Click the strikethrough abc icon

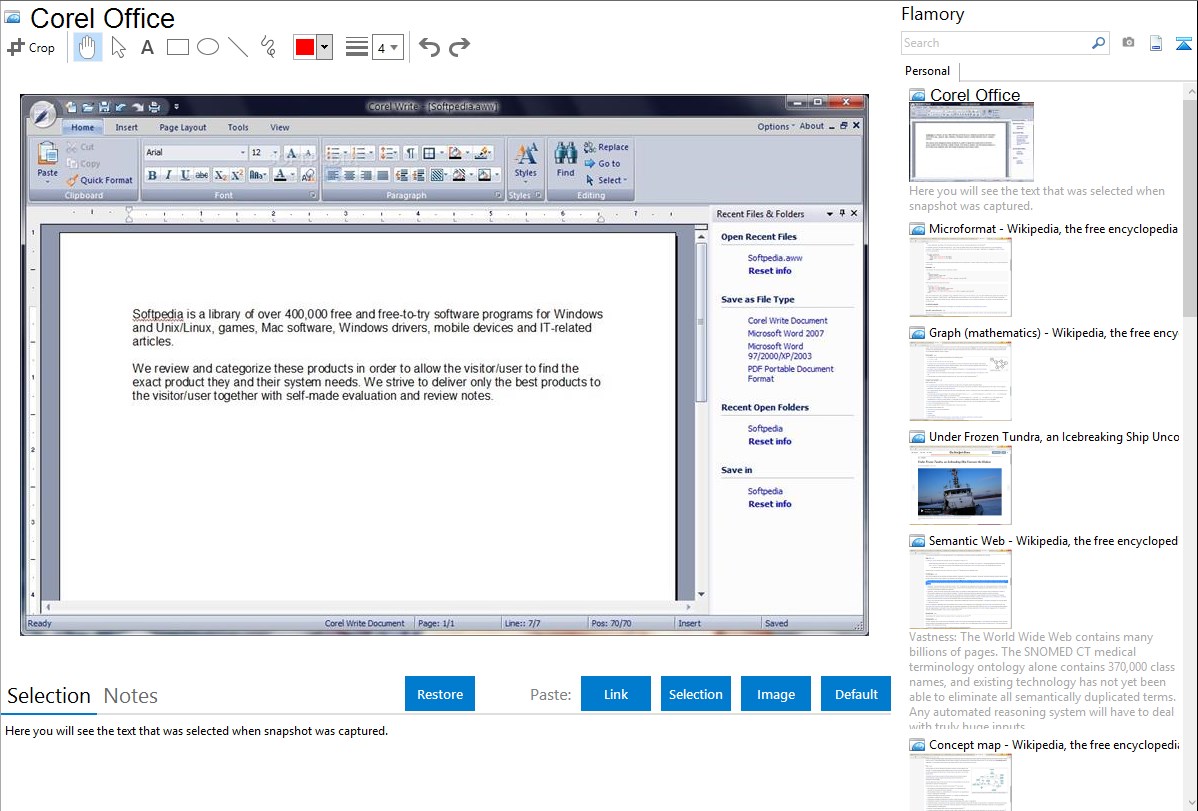pos(202,176)
